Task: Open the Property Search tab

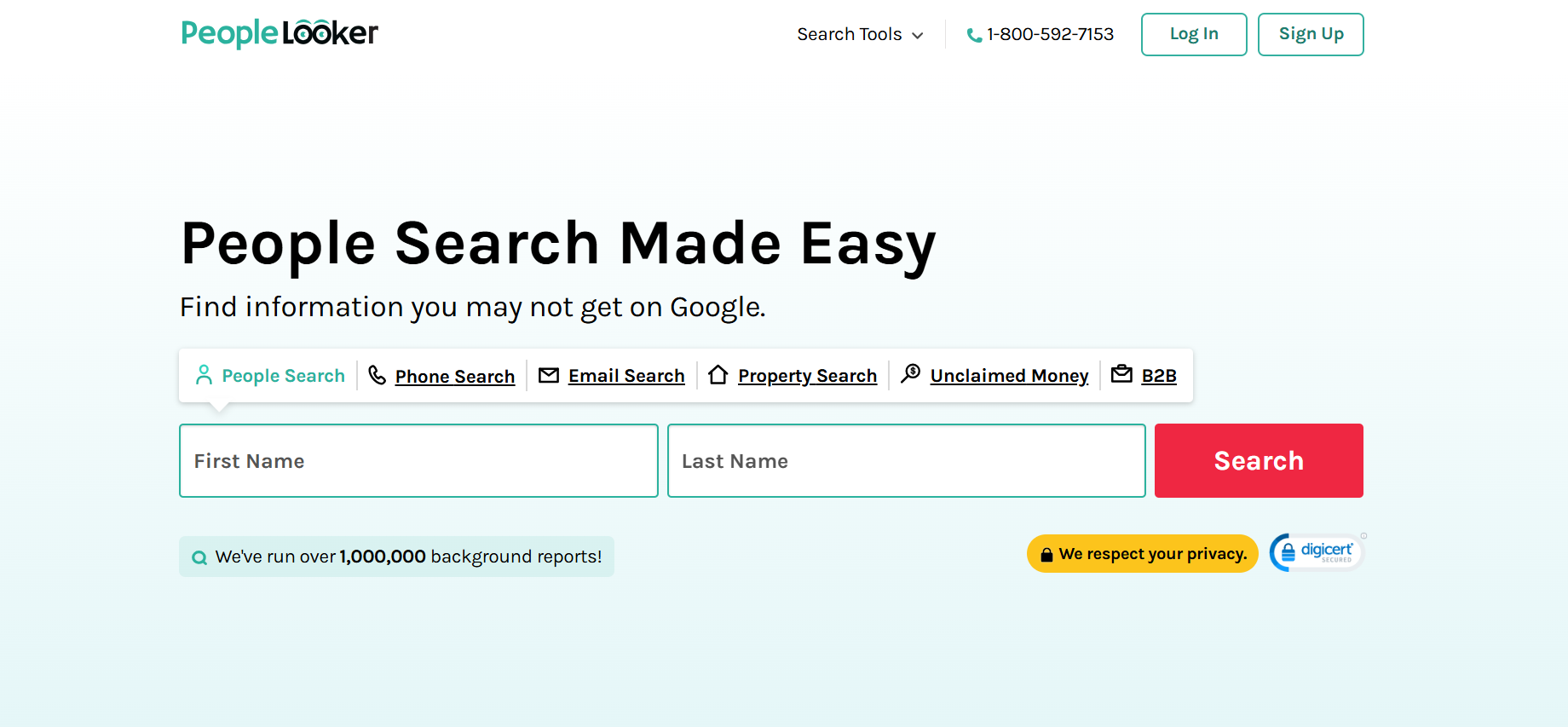Action: (x=807, y=376)
